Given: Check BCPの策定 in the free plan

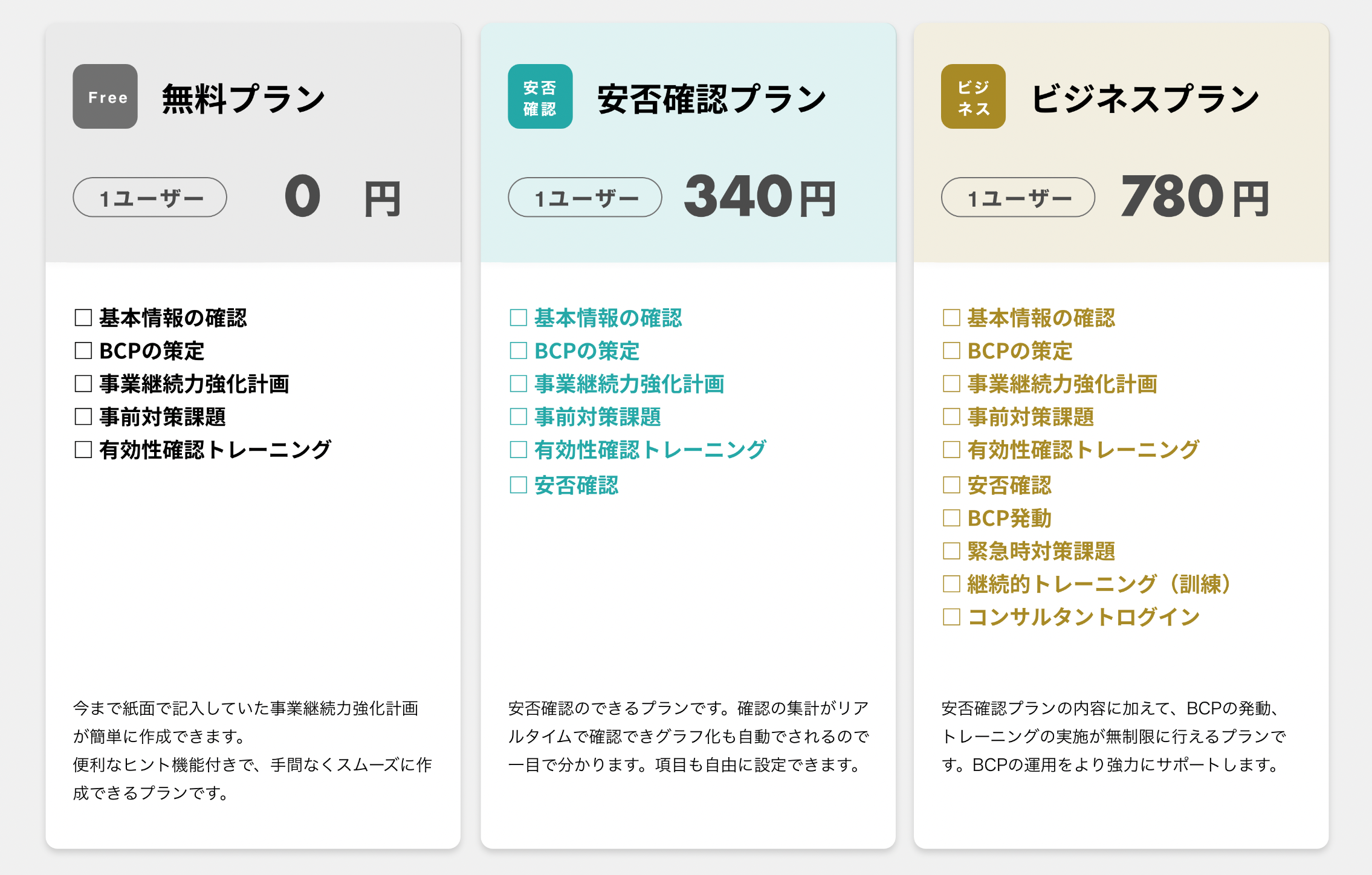Looking at the screenshot, I should (83, 351).
